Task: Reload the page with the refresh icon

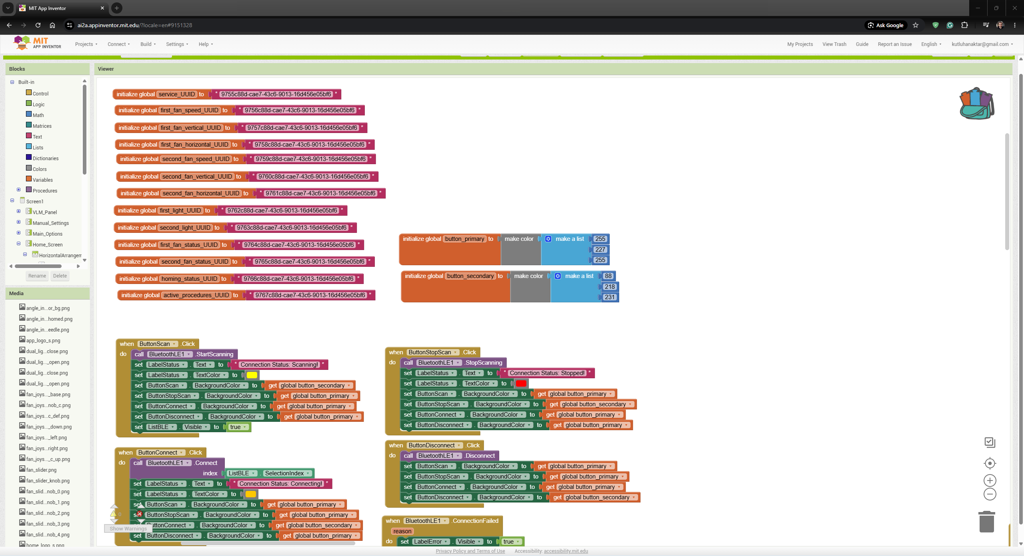Action: [x=38, y=25]
